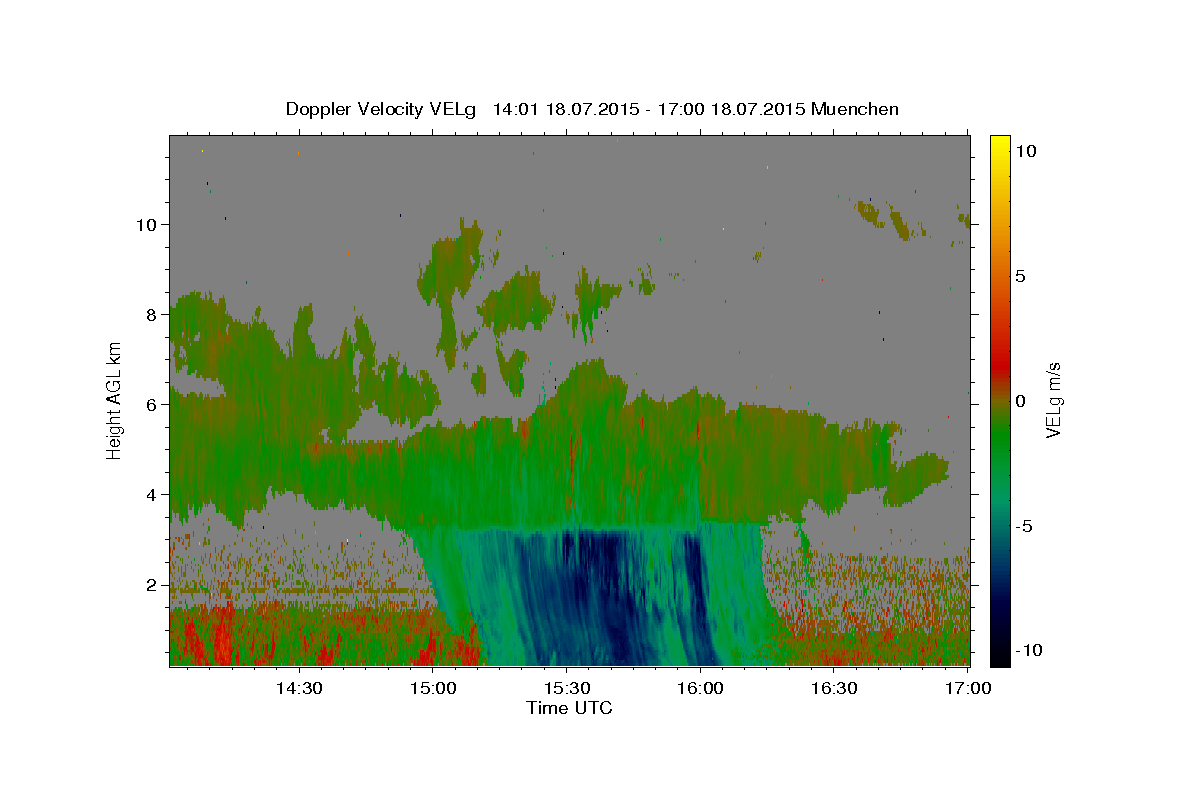Click the height axis label '10'
1200x800 pixels.
tap(147, 224)
